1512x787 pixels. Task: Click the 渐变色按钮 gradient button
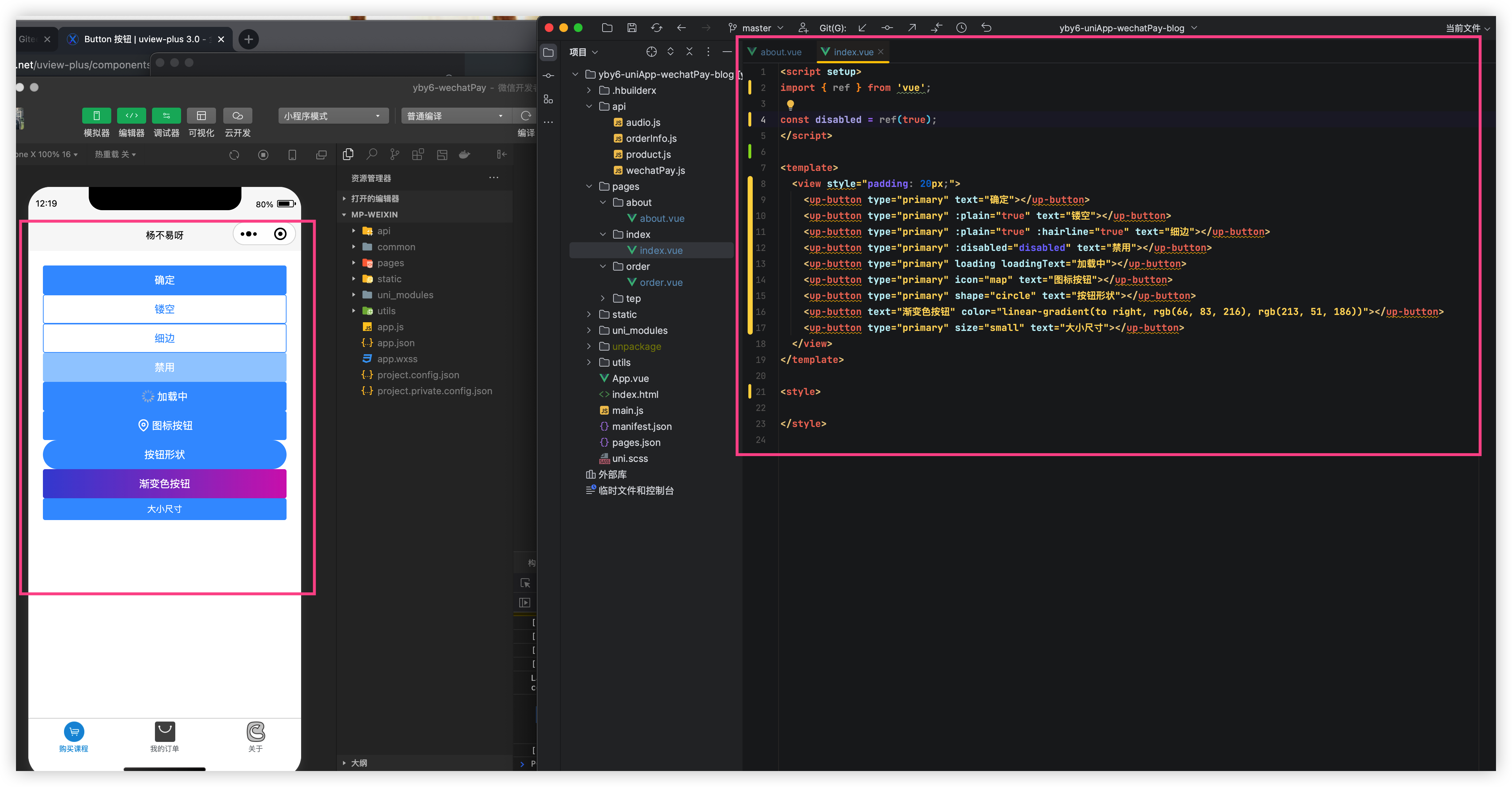click(164, 484)
